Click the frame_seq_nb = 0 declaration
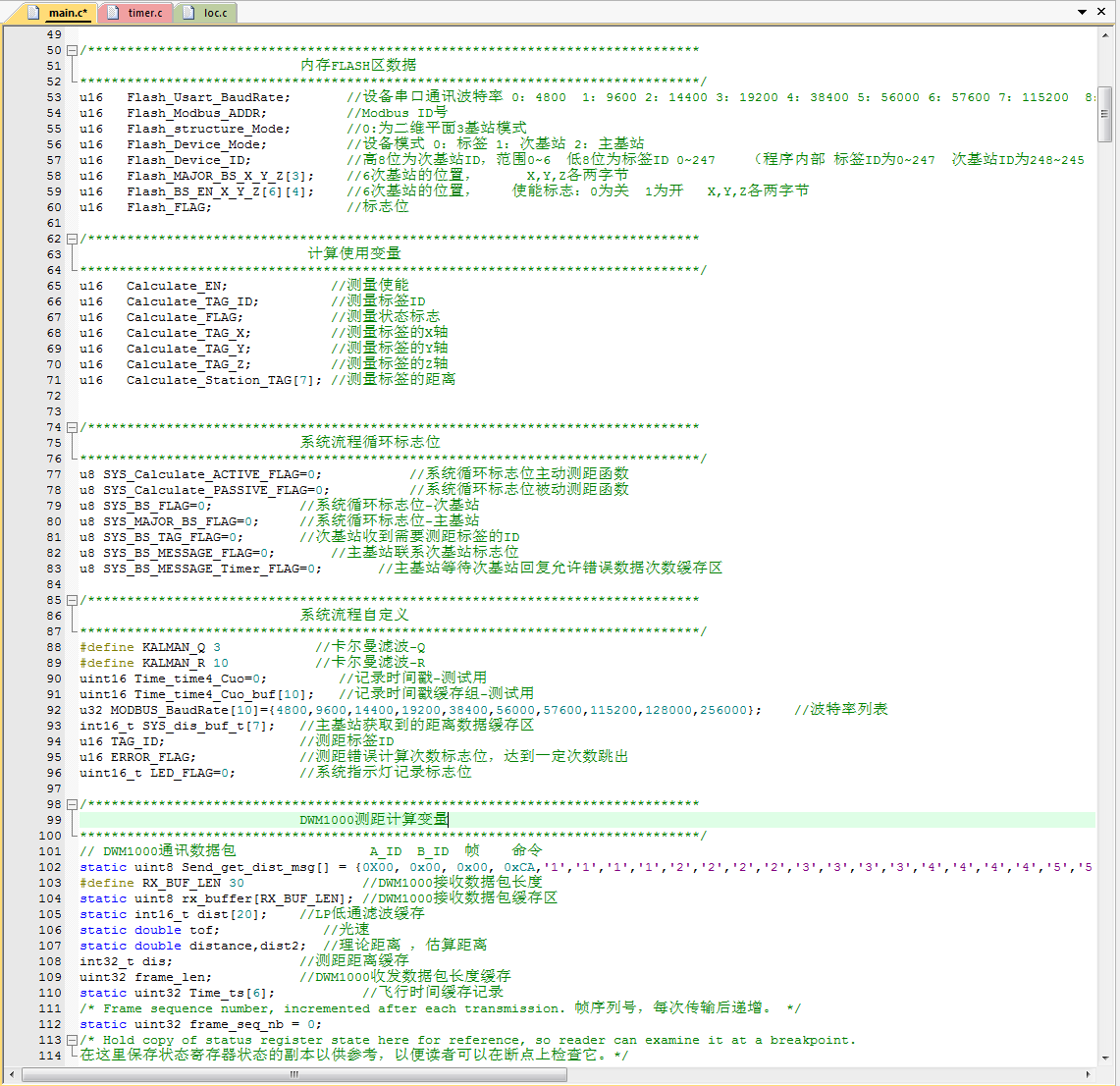This screenshot has width=1120, height=1086. click(x=200, y=1024)
